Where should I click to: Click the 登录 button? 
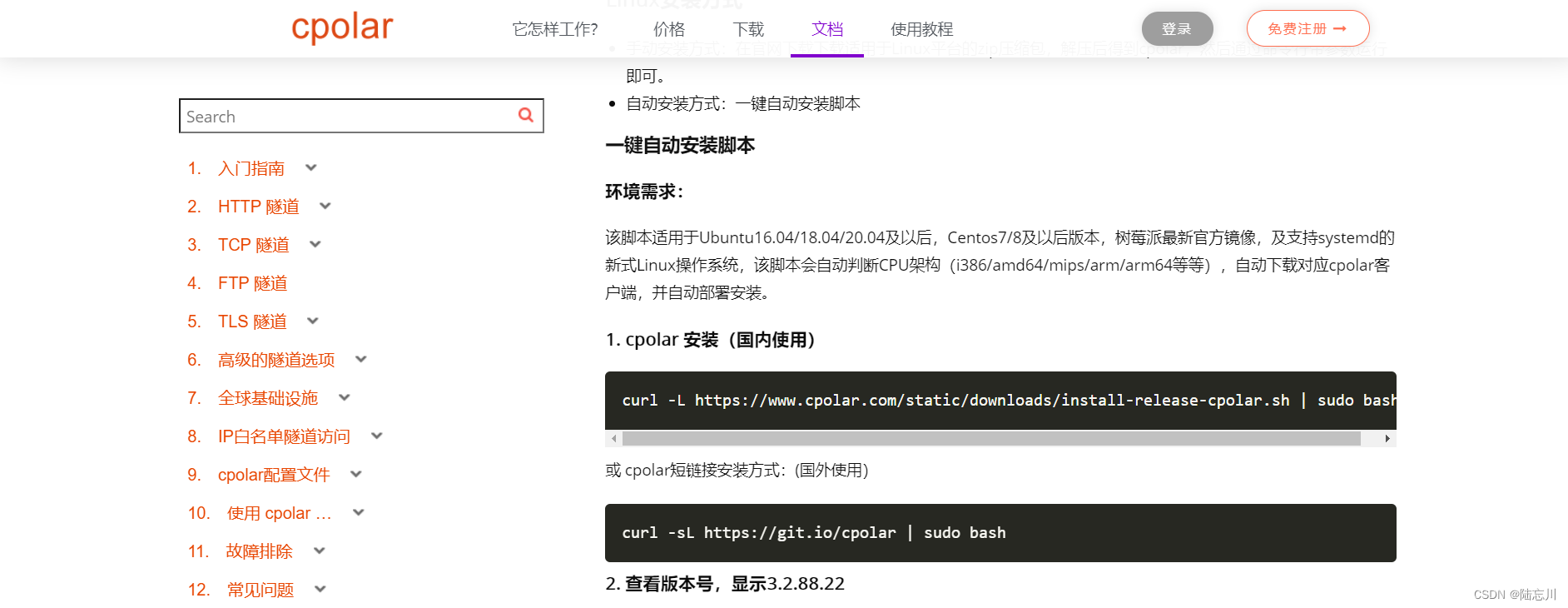tap(1177, 29)
